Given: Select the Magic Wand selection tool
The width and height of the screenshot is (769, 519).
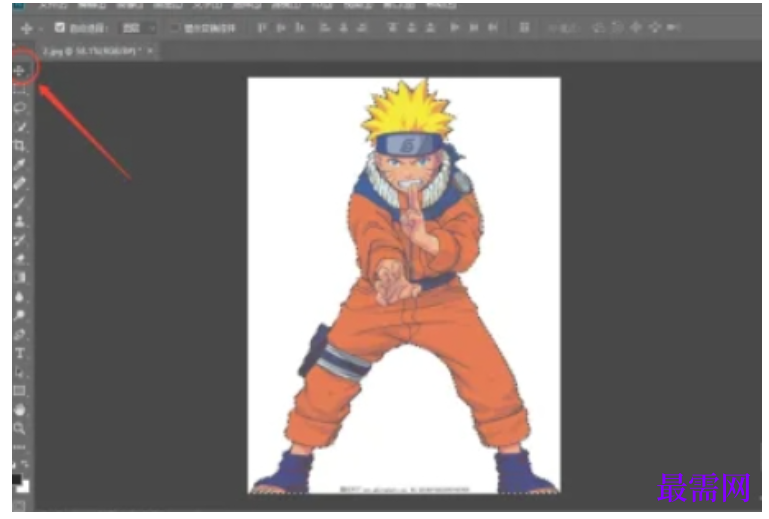Looking at the screenshot, I should pyautogui.click(x=19, y=127).
